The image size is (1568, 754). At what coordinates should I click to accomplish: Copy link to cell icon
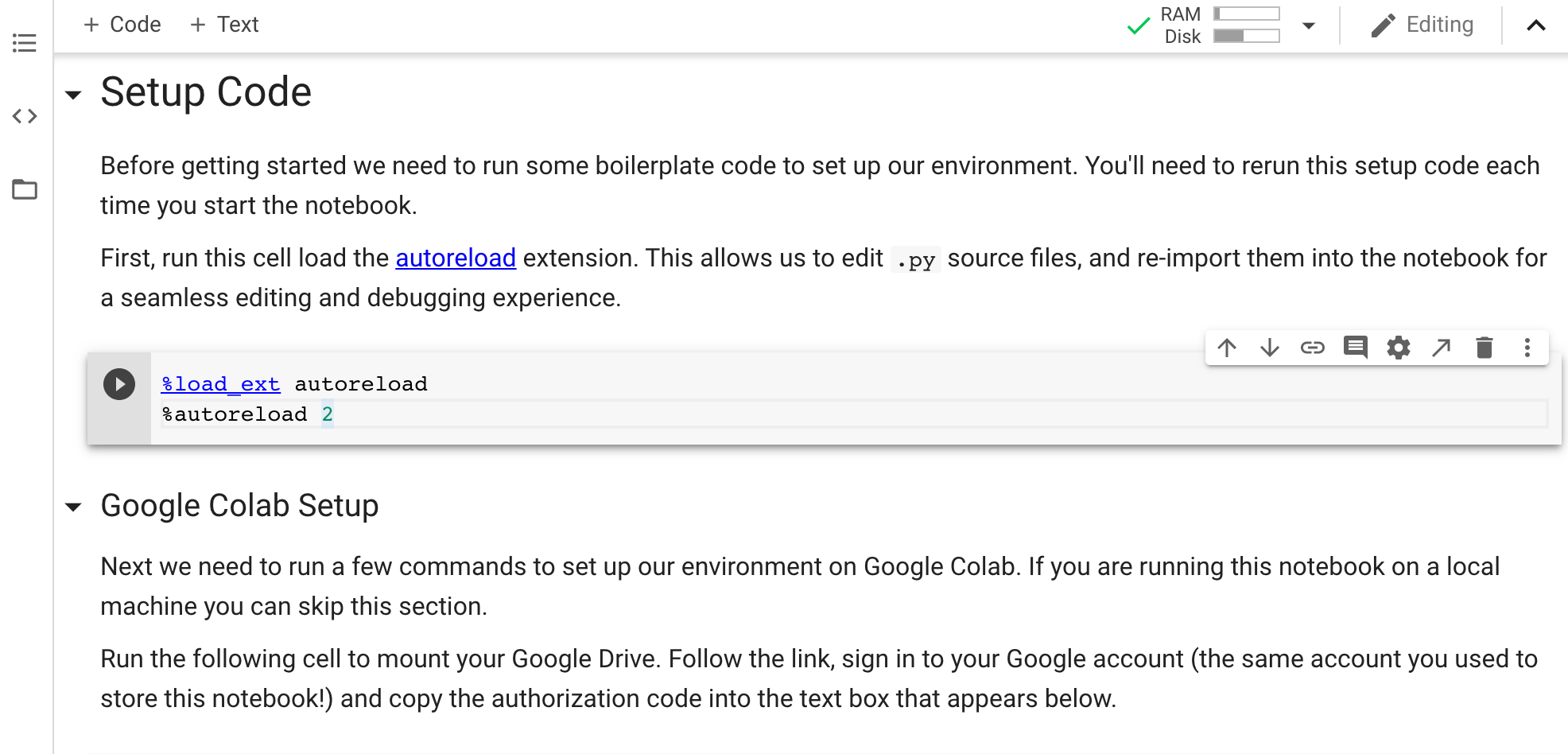1313,348
